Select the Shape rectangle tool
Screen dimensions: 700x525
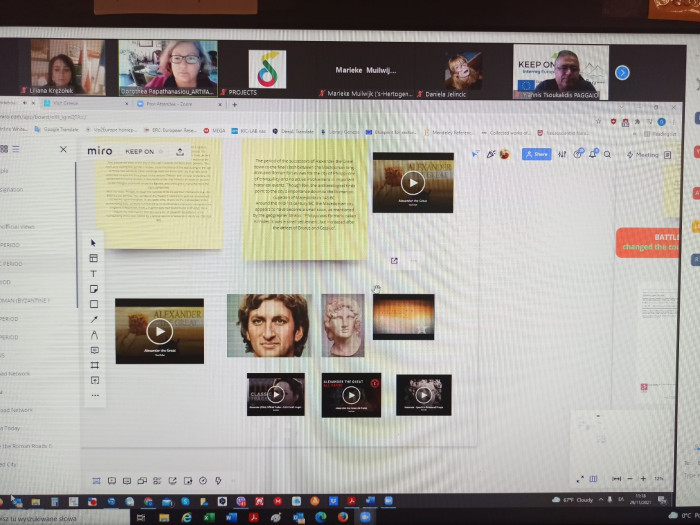pos(94,304)
